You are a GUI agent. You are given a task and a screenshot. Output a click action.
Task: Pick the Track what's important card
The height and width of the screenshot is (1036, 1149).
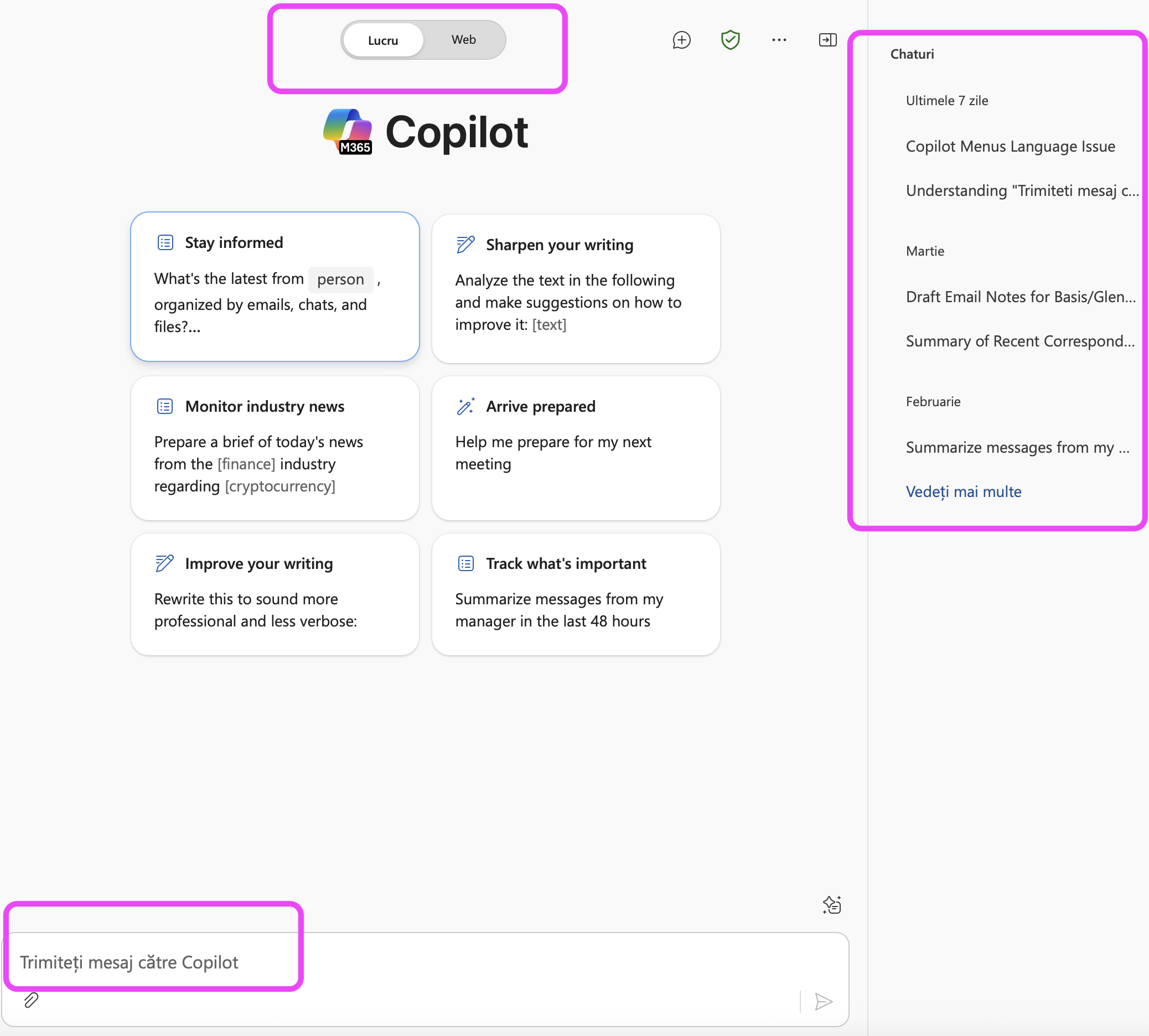pos(576,594)
